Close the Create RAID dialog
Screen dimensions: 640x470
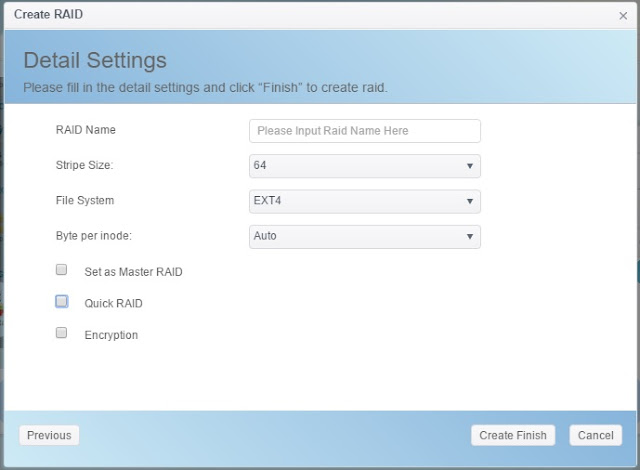point(623,16)
